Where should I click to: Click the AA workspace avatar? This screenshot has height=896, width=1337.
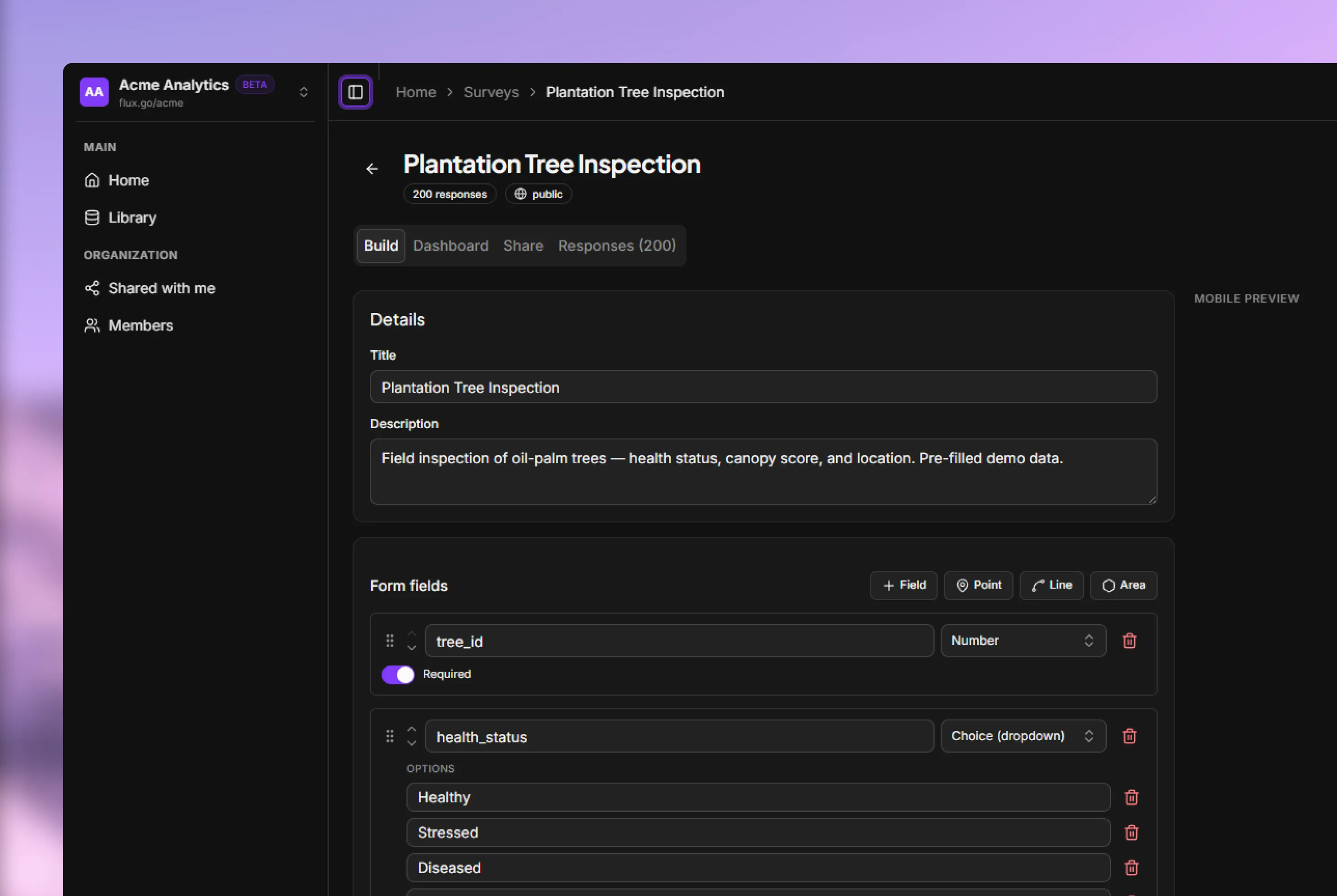pyautogui.click(x=94, y=92)
